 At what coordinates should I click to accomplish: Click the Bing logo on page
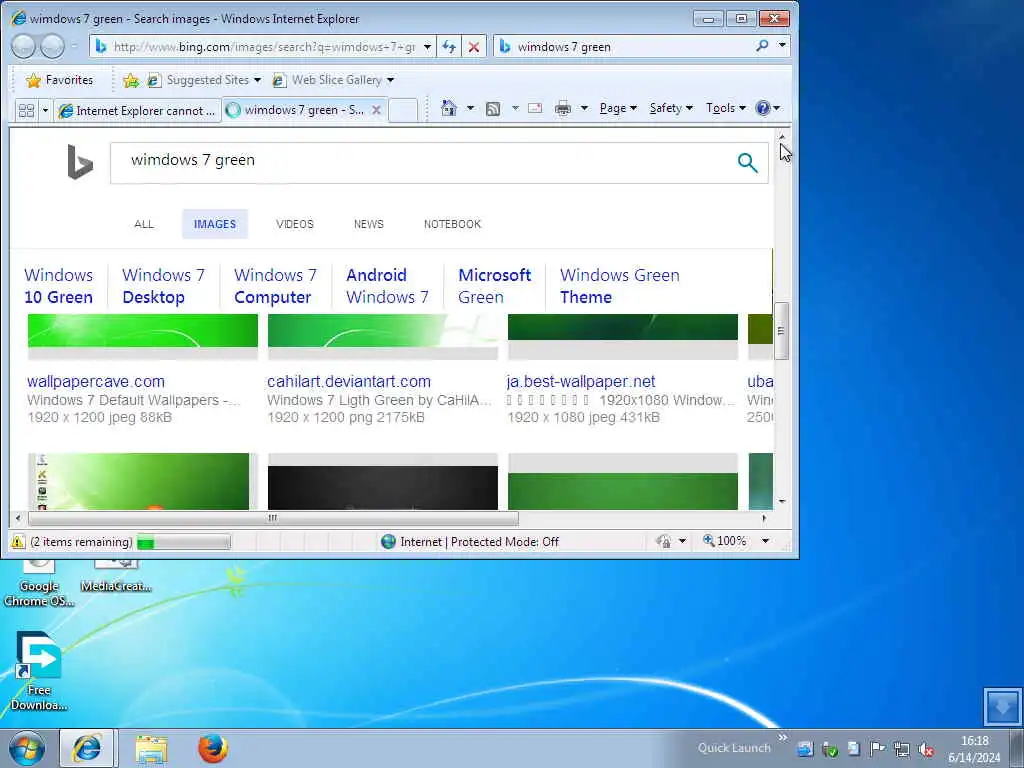pos(80,162)
